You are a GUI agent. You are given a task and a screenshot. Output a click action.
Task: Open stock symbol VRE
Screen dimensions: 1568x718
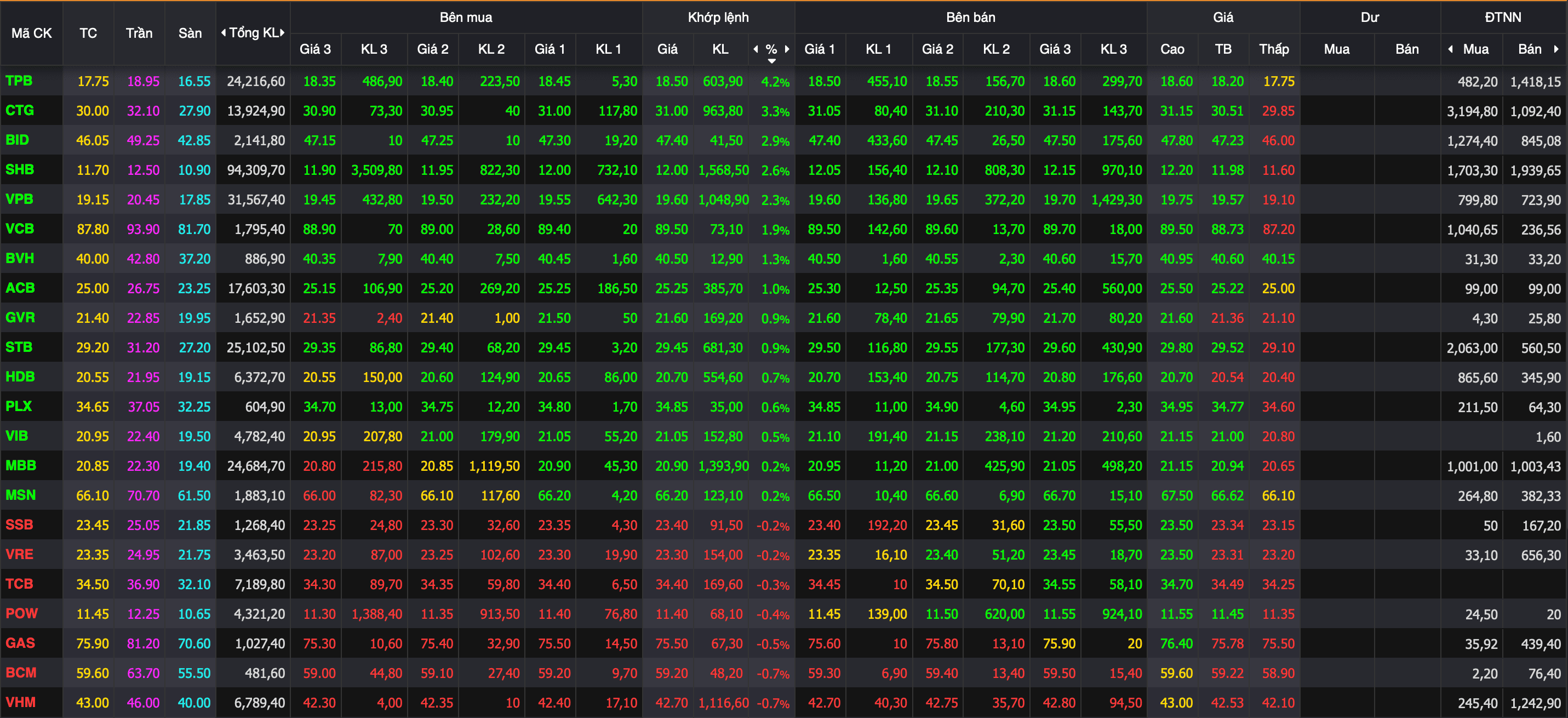click(20, 554)
